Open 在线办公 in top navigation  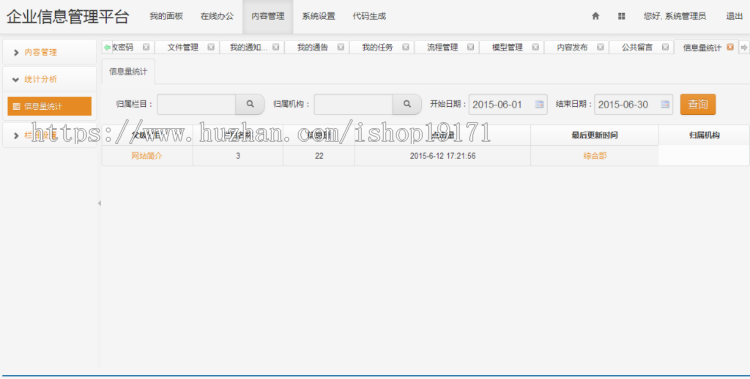click(217, 16)
